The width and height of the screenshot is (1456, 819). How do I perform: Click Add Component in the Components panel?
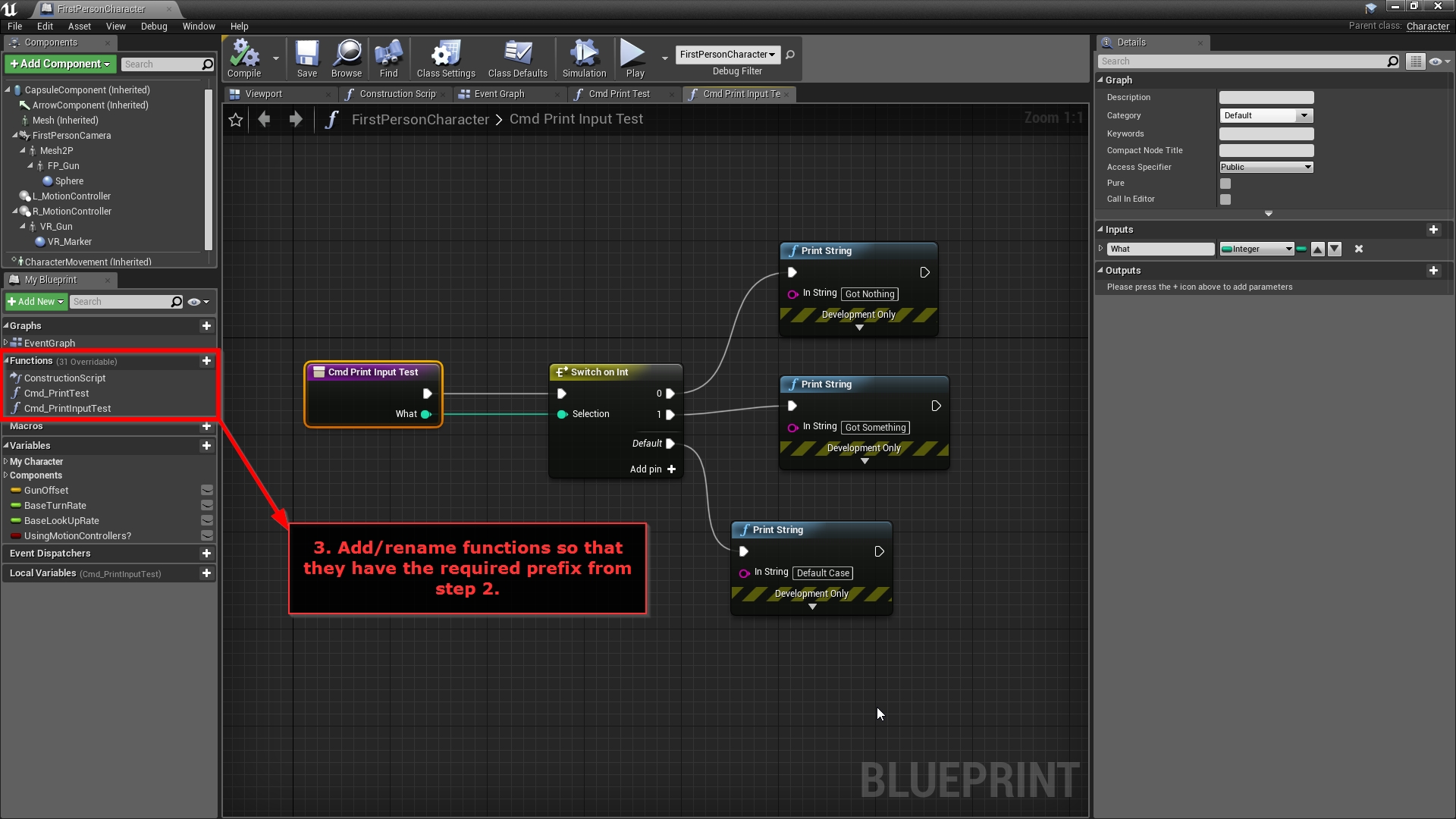pyautogui.click(x=59, y=64)
